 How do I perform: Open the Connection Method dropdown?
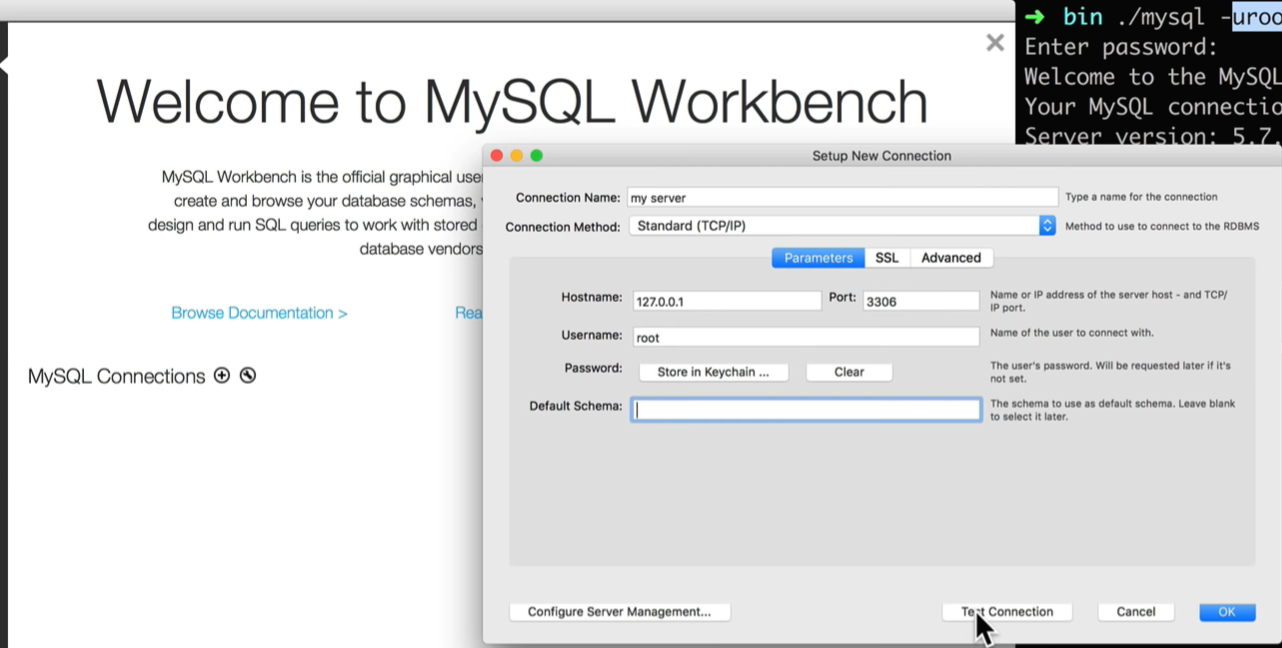842,226
